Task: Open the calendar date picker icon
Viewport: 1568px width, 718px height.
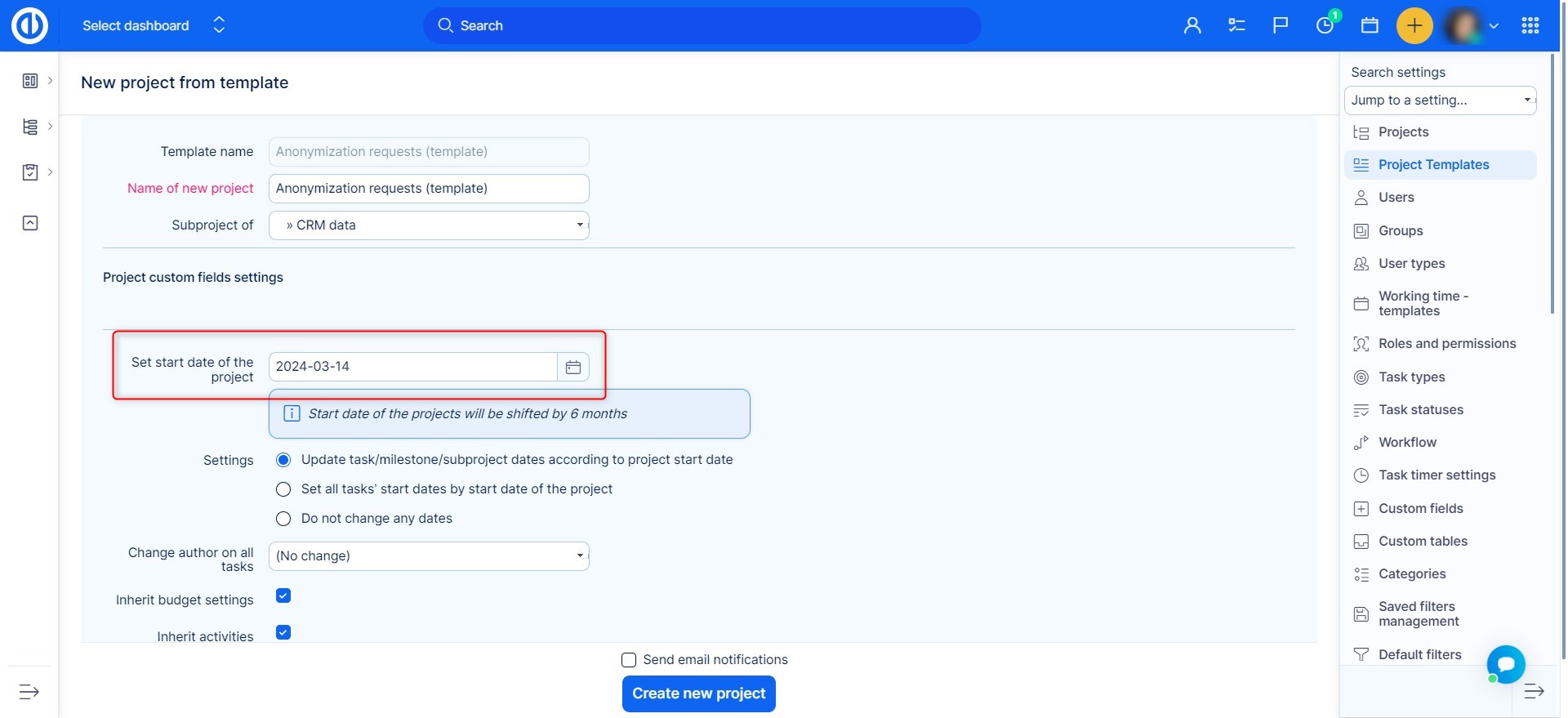Action: 572,368
